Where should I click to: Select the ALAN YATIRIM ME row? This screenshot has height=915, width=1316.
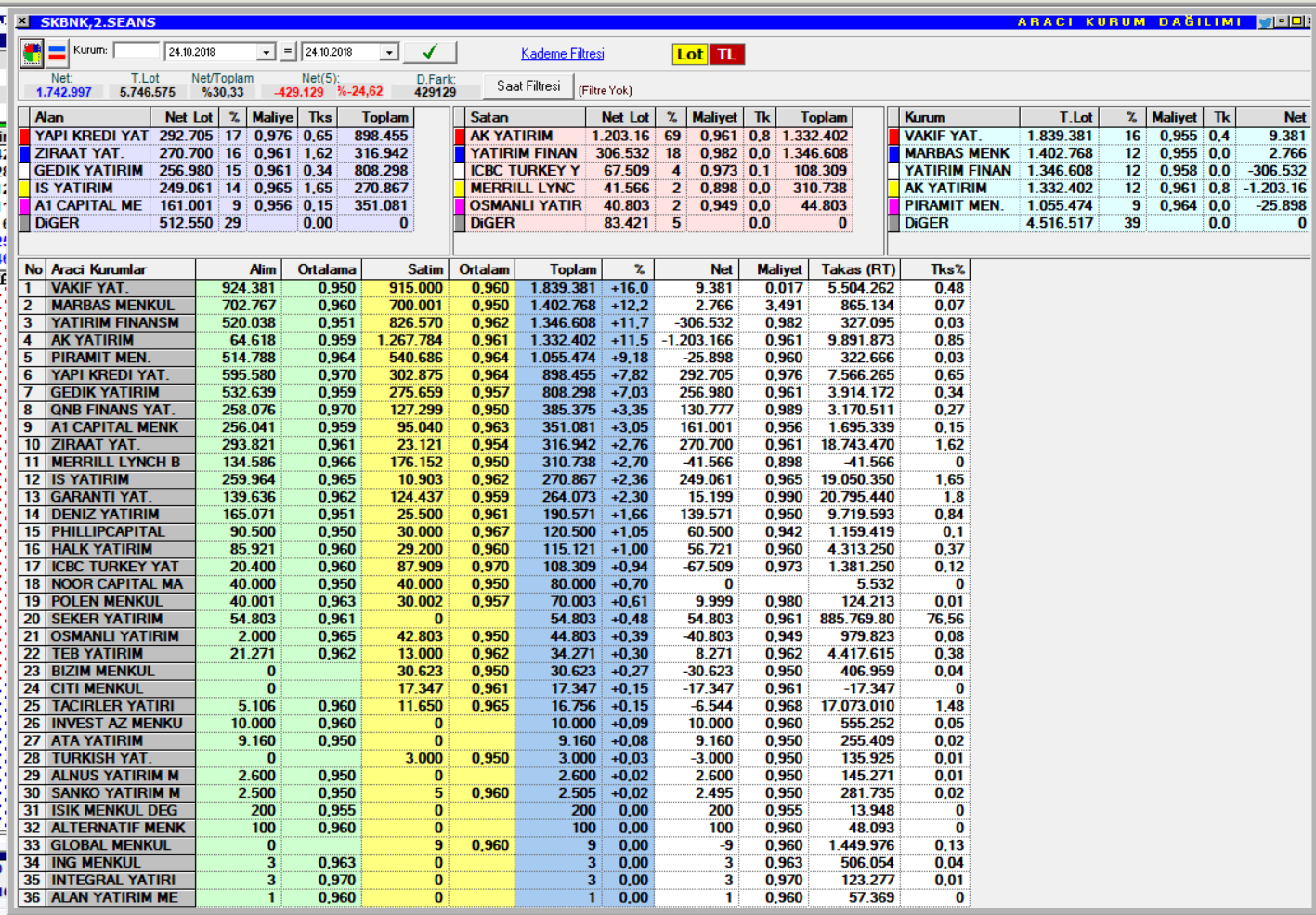[x=494, y=897]
